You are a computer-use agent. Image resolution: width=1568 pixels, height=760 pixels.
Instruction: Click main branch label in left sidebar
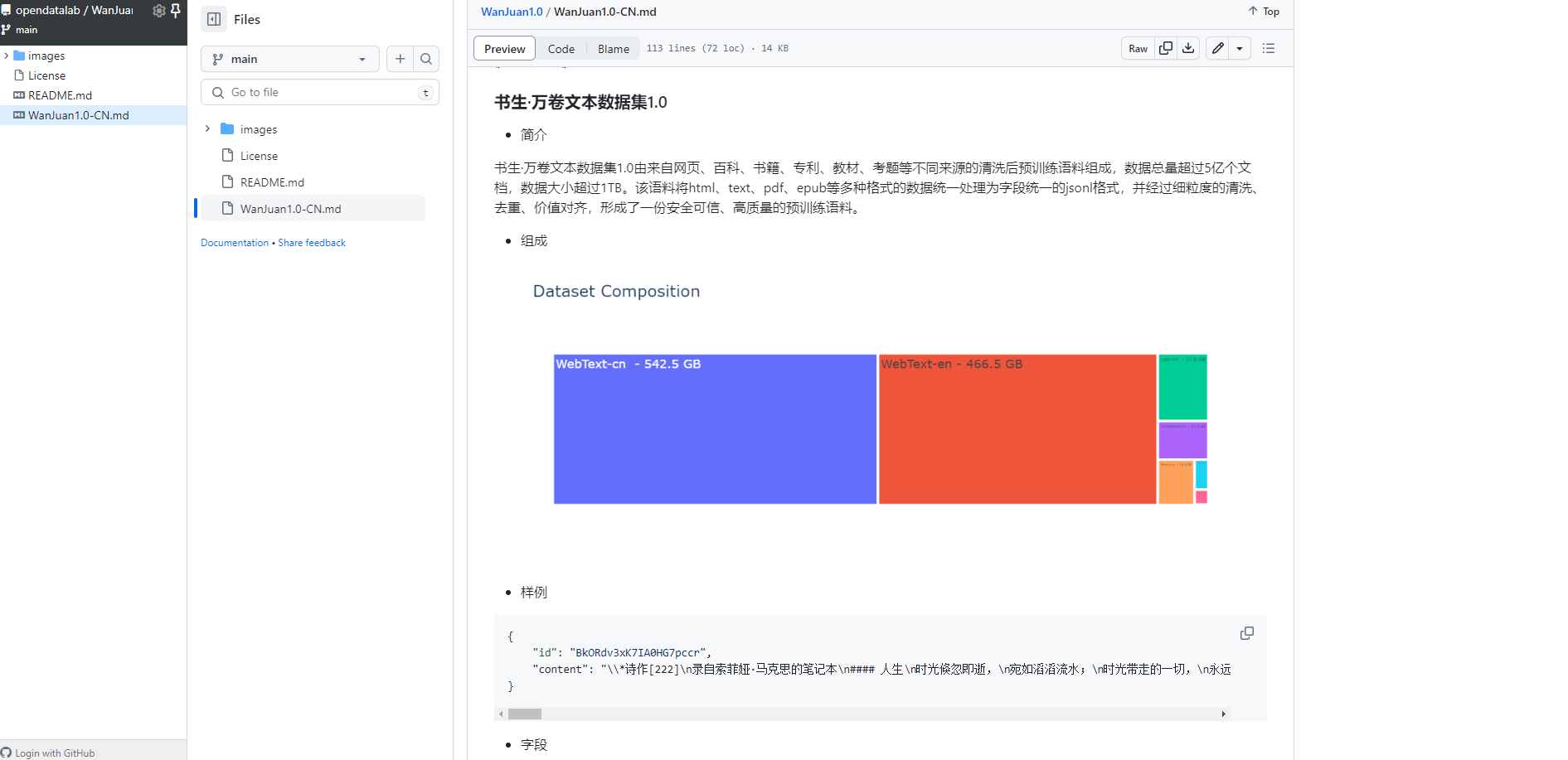(27, 30)
